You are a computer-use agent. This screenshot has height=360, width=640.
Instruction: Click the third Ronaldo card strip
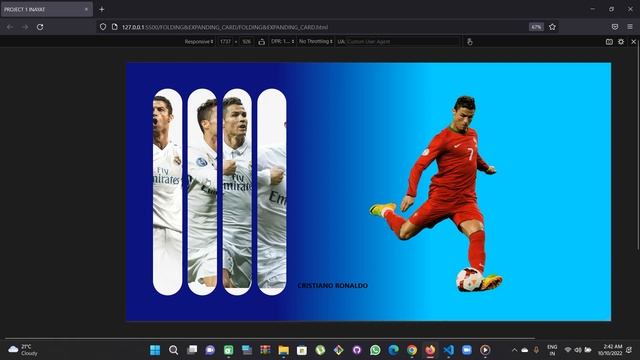(x=237, y=192)
